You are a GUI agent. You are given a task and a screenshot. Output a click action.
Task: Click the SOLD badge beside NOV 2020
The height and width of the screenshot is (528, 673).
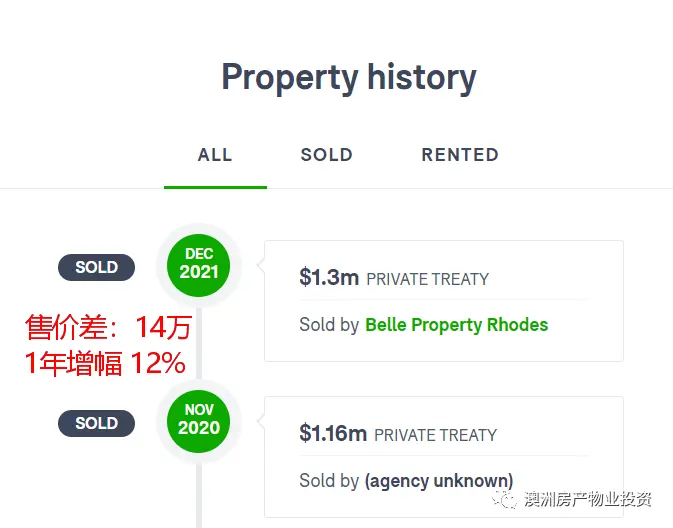click(97, 423)
